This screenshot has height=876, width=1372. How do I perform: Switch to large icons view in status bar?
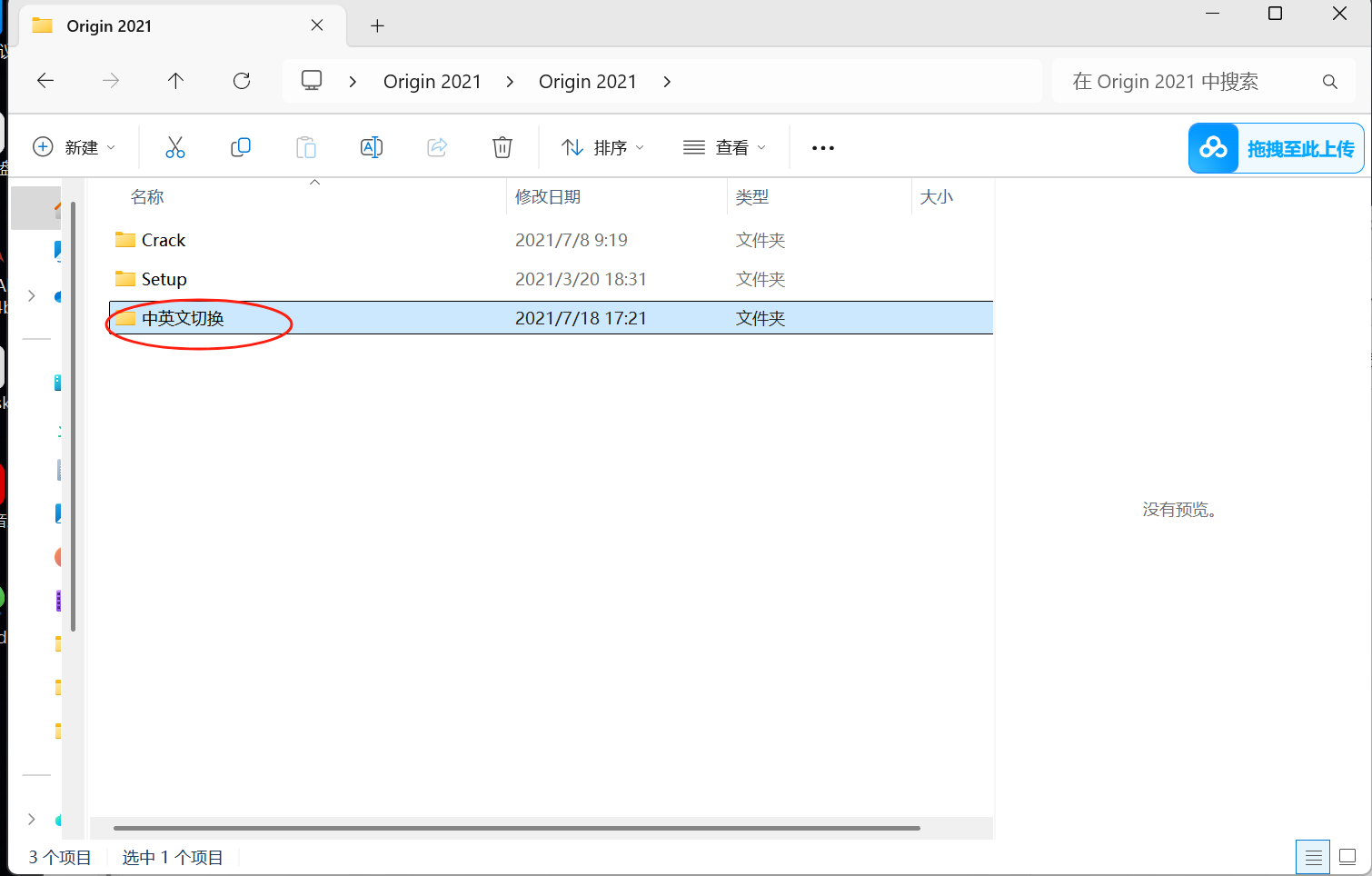[1347, 857]
